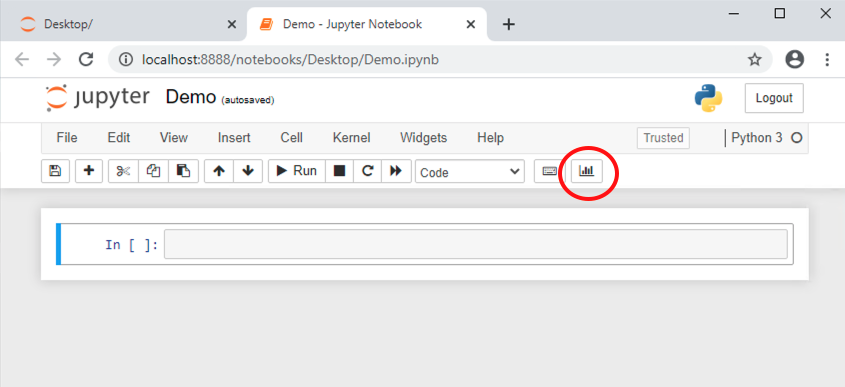Rename notebook by clicking Demo title
This screenshot has width=845, height=387.
(191, 98)
